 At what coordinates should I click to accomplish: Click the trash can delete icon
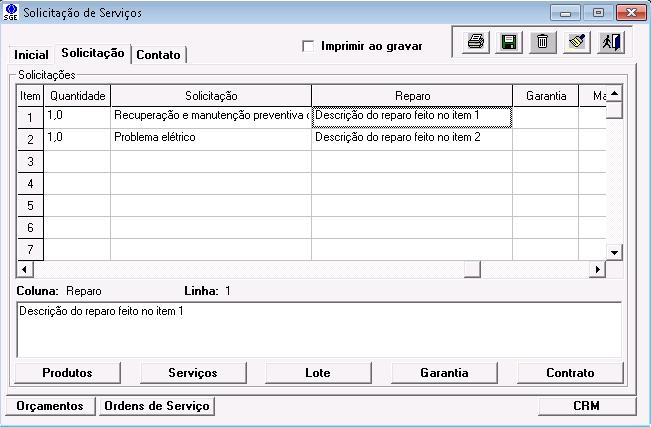click(541, 42)
